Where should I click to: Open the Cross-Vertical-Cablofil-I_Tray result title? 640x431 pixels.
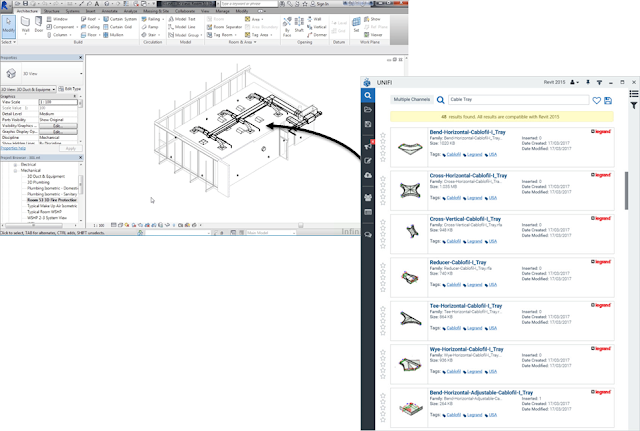click(x=465, y=219)
